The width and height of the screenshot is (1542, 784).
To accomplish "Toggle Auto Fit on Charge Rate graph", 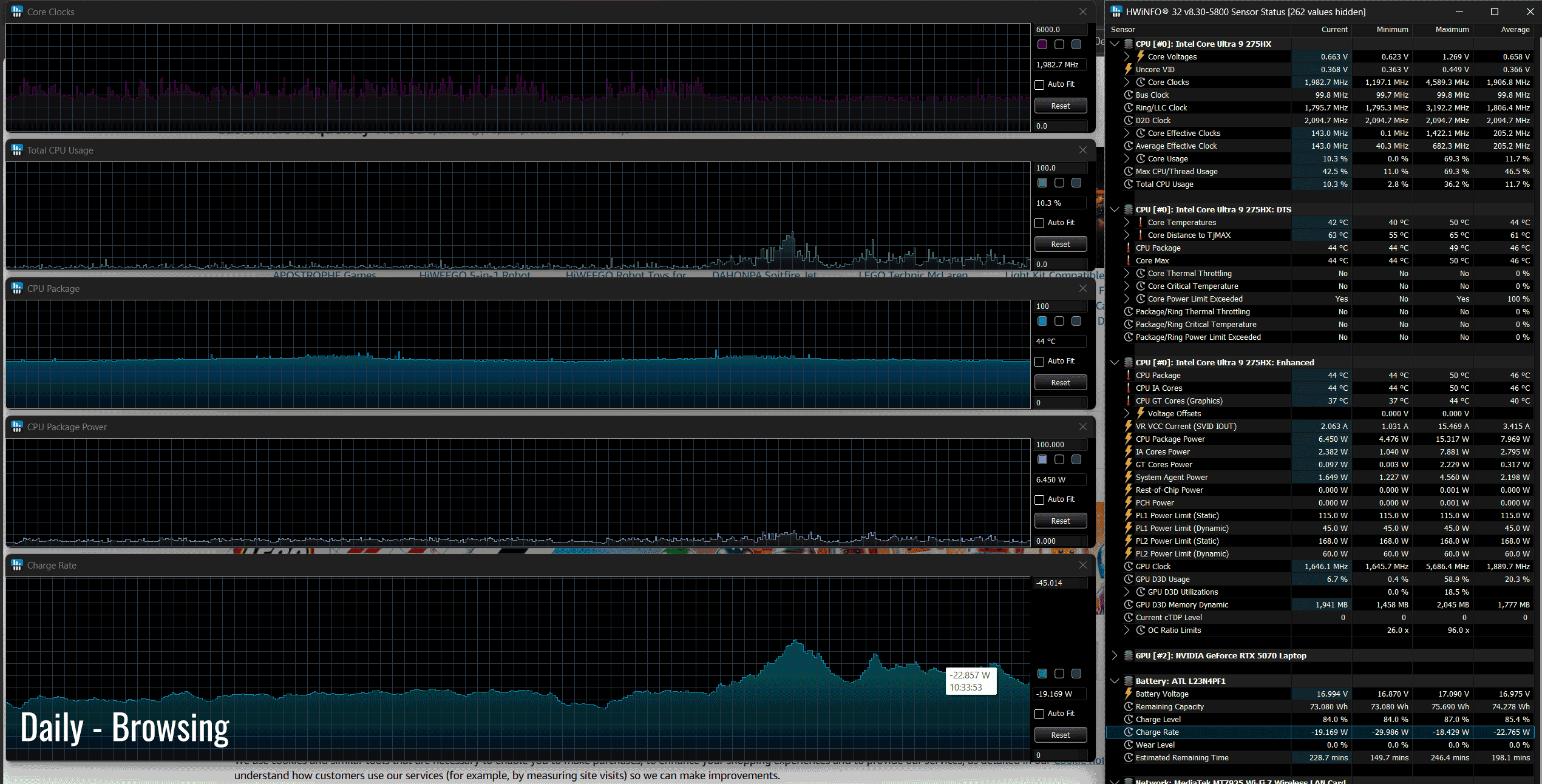I will [1039, 714].
